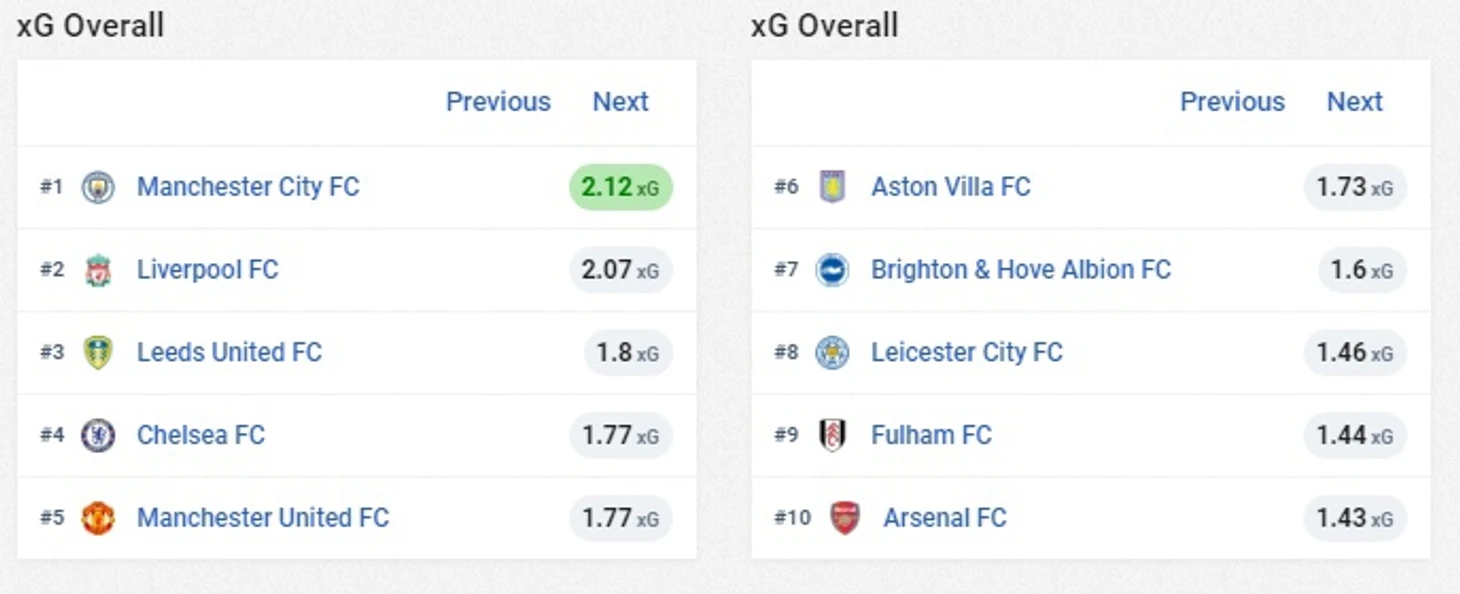Click the Chelsea FC crest icon
Screen dimensions: 1460x594
(x=98, y=435)
